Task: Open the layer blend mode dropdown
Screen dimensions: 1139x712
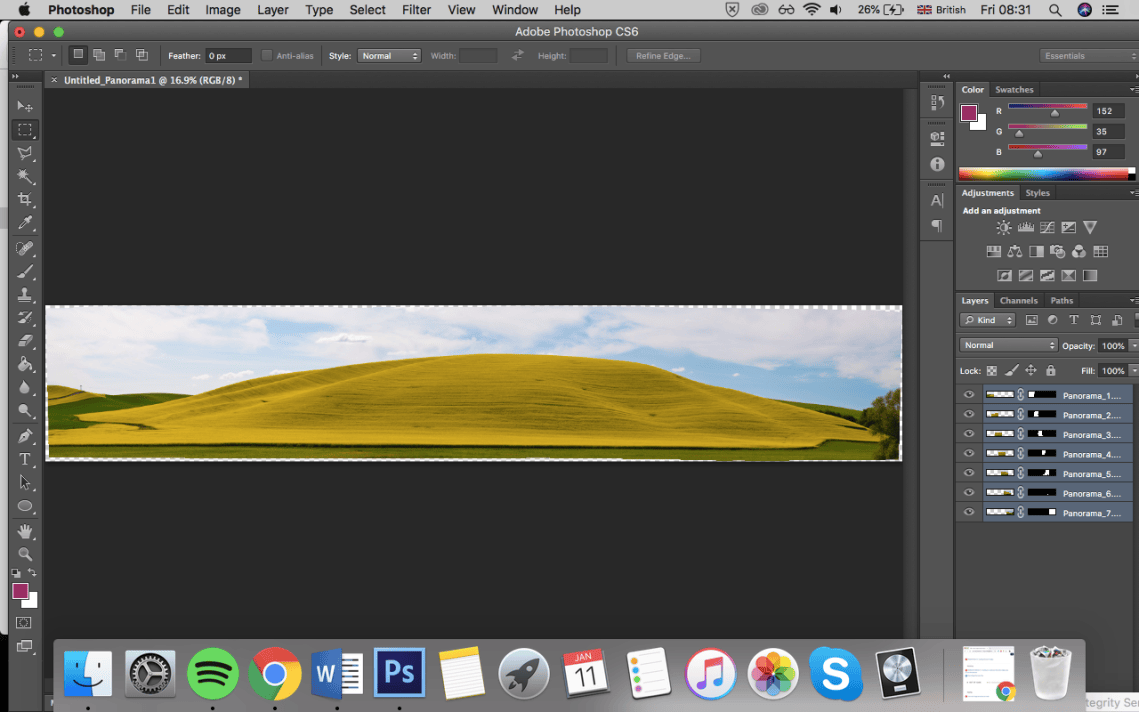Action: point(1008,345)
